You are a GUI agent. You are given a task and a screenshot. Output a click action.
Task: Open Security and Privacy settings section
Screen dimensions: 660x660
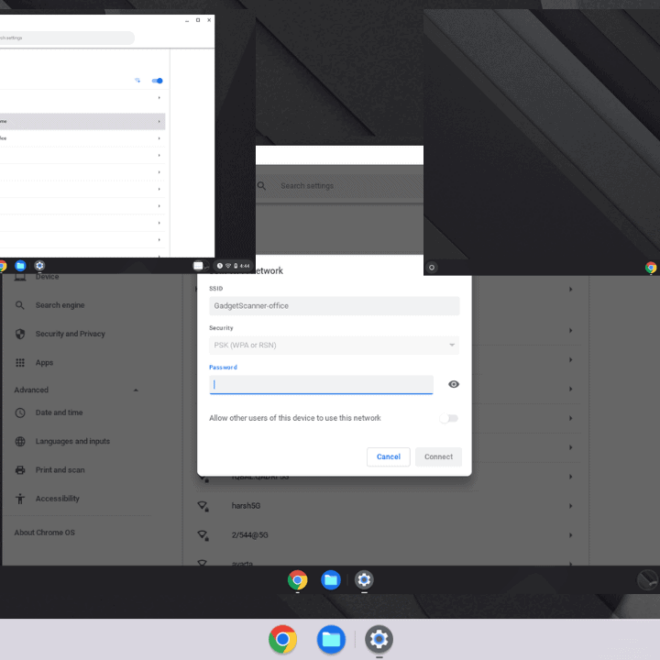pos(70,334)
